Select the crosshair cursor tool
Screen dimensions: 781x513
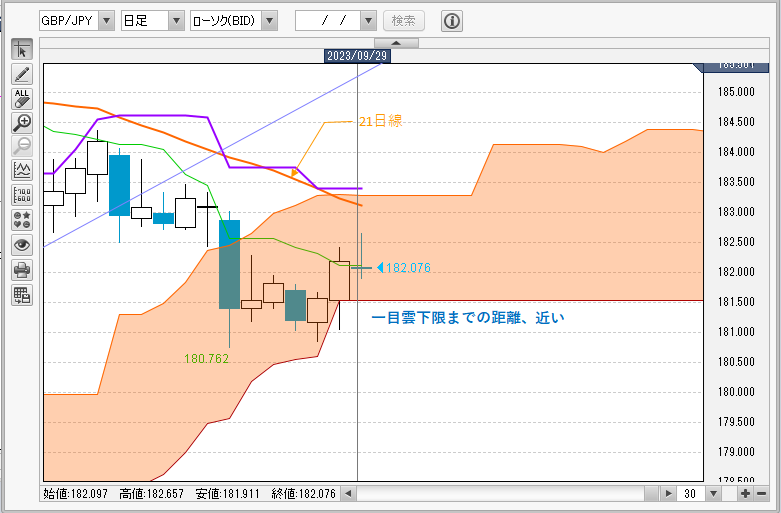click(22, 49)
